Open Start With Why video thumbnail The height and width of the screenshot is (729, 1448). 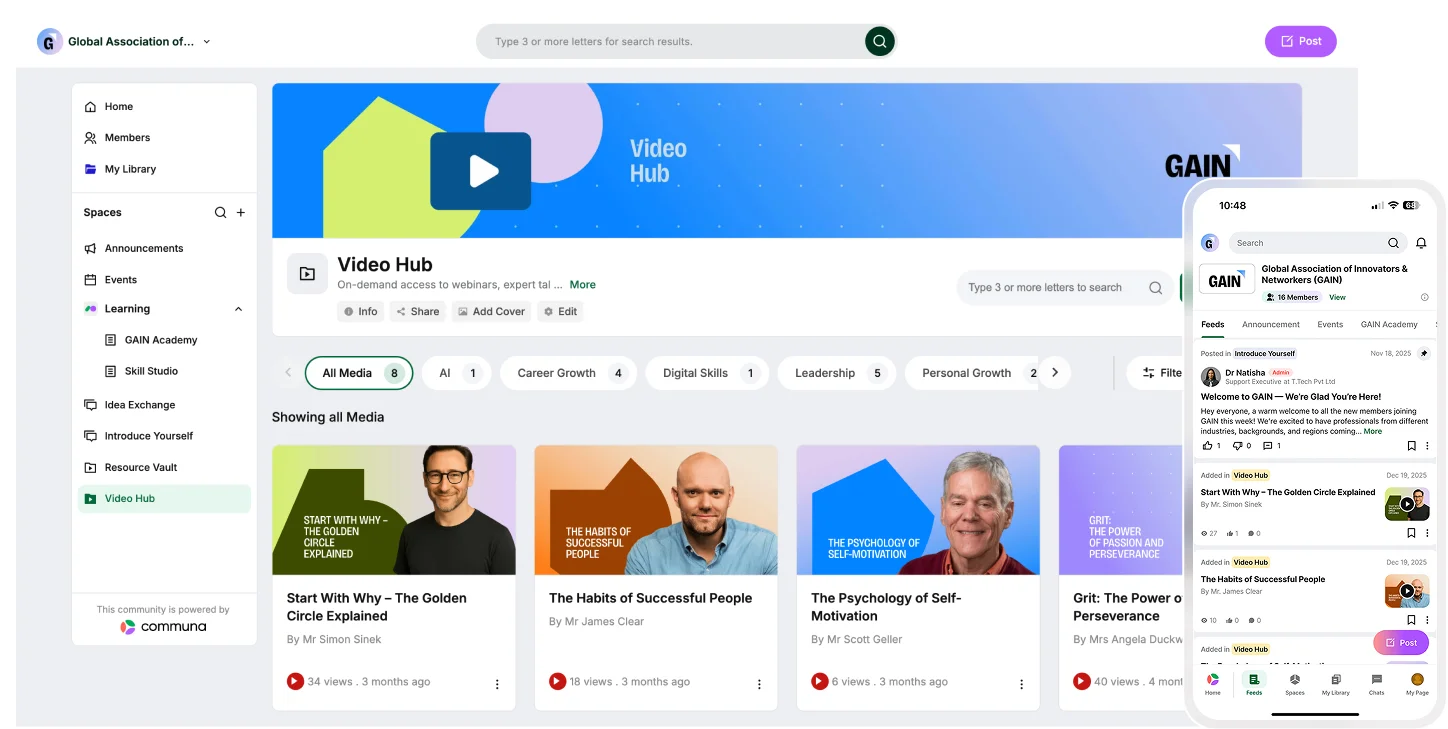(394, 510)
